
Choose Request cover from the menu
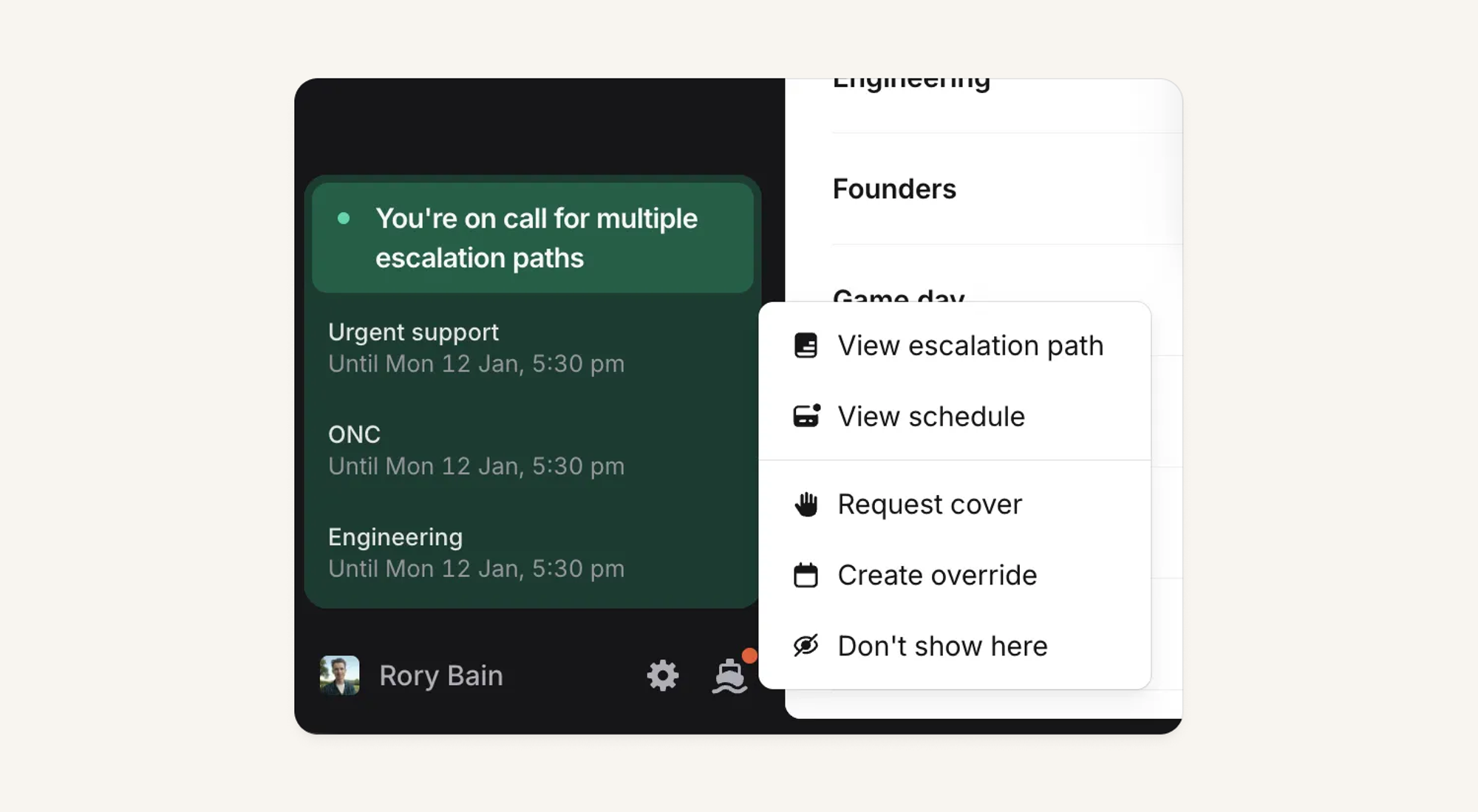pos(930,505)
